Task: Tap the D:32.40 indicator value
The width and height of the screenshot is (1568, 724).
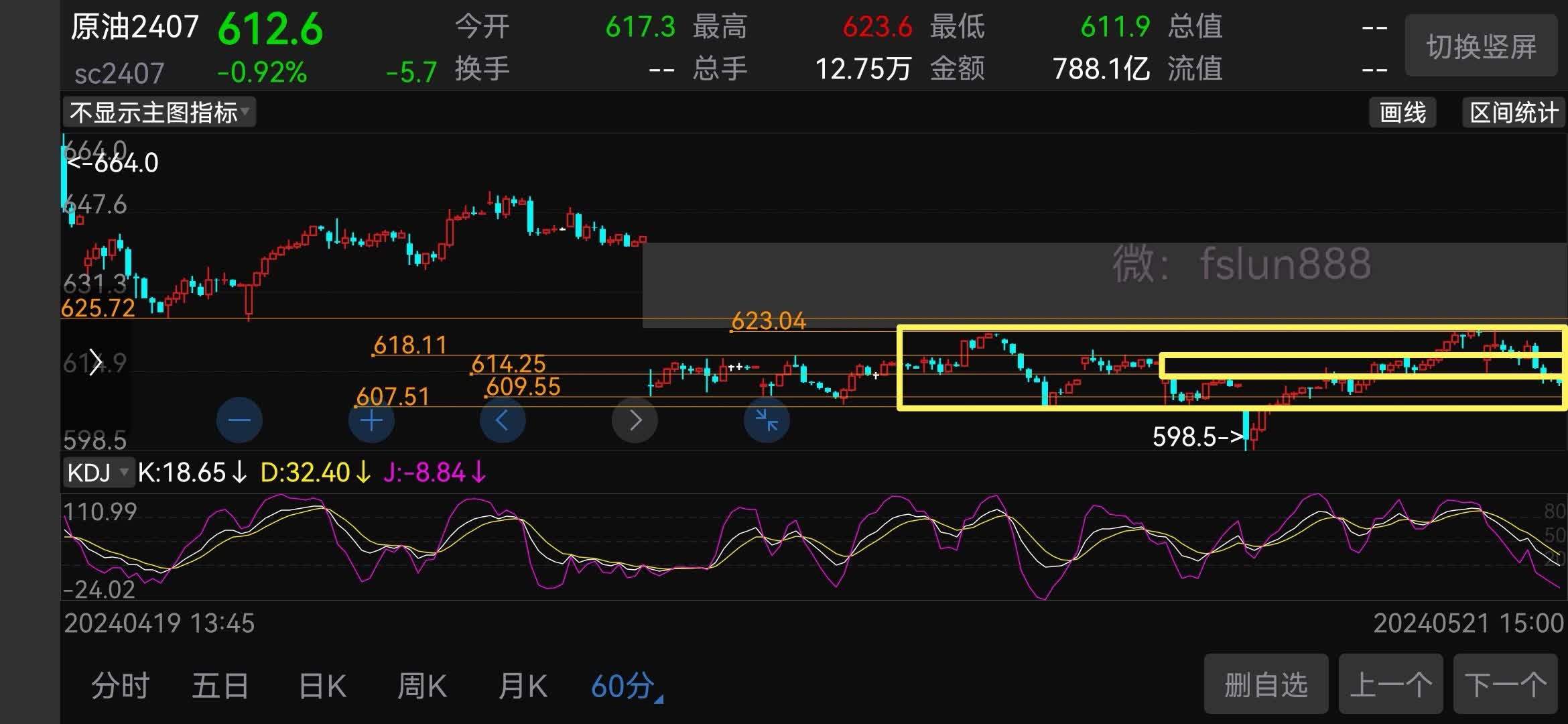Action: point(316,473)
